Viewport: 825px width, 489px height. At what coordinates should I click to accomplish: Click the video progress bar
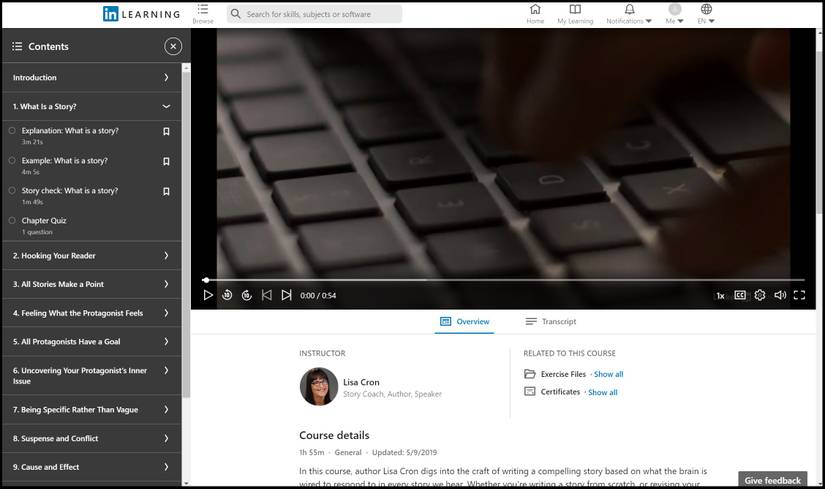tap(504, 280)
